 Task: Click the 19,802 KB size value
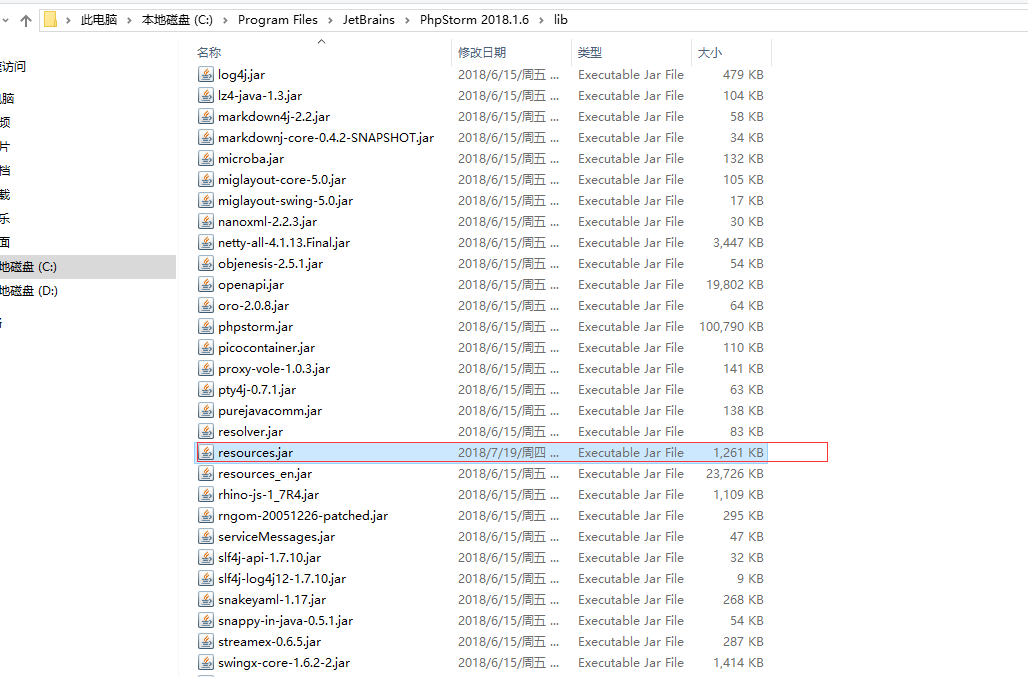[734, 284]
